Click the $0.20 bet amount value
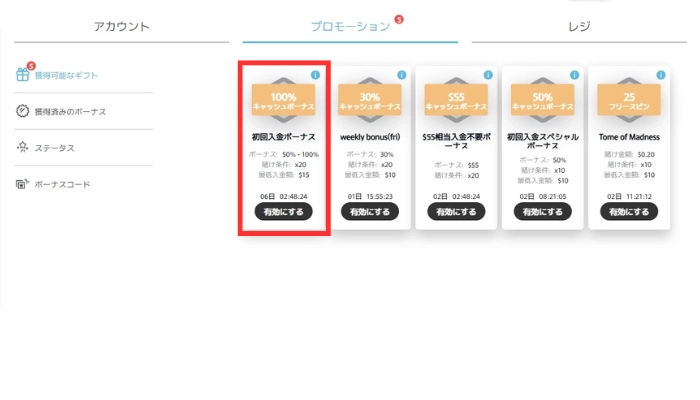Screen dimensions: 700x400 click(x=646, y=154)
